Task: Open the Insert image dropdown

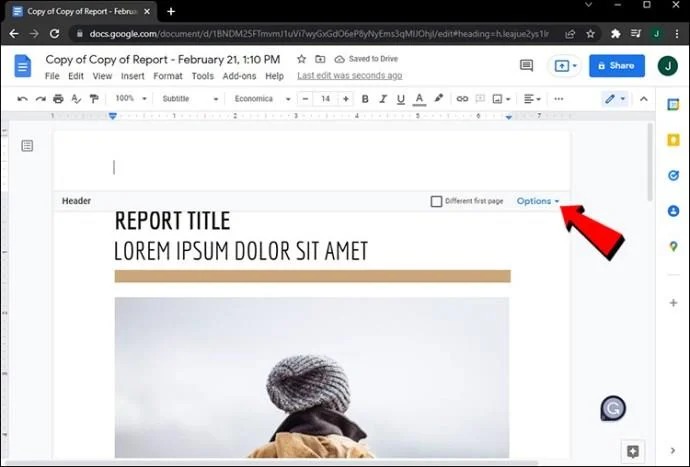Action: coord(501,99)
